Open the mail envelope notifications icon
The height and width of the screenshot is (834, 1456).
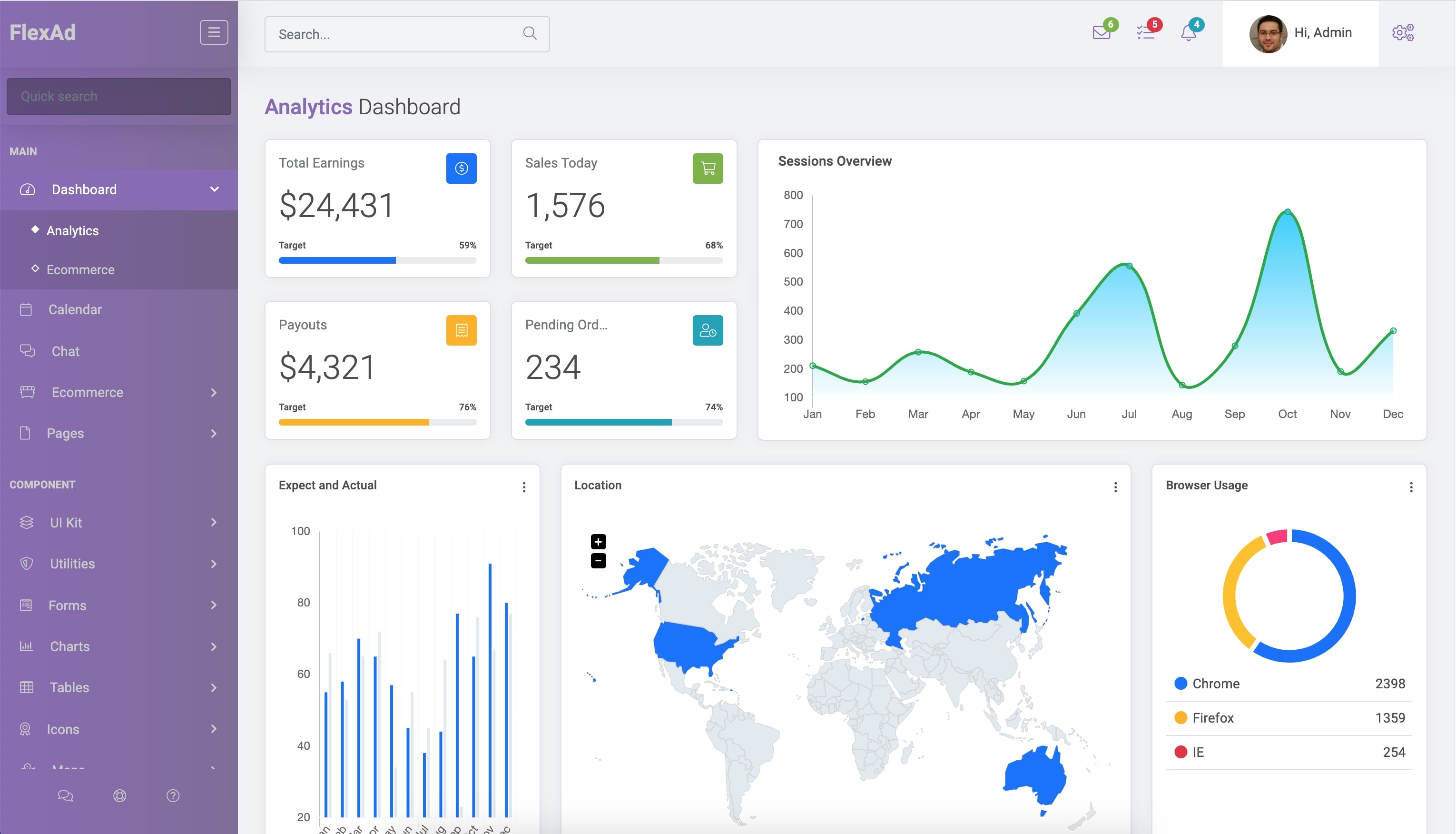tap(1101, 33)
